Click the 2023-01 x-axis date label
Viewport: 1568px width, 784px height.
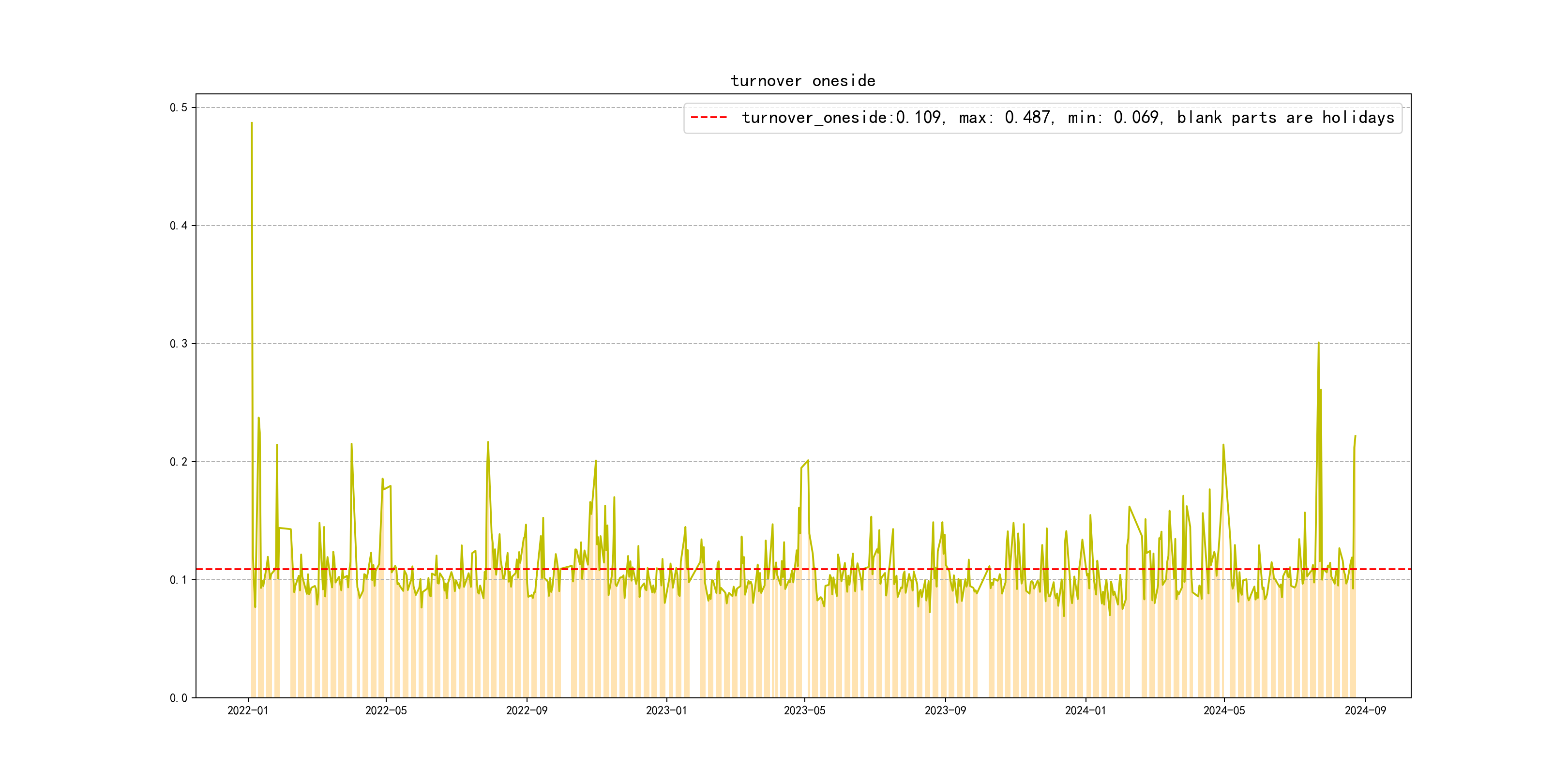point(666,711)
